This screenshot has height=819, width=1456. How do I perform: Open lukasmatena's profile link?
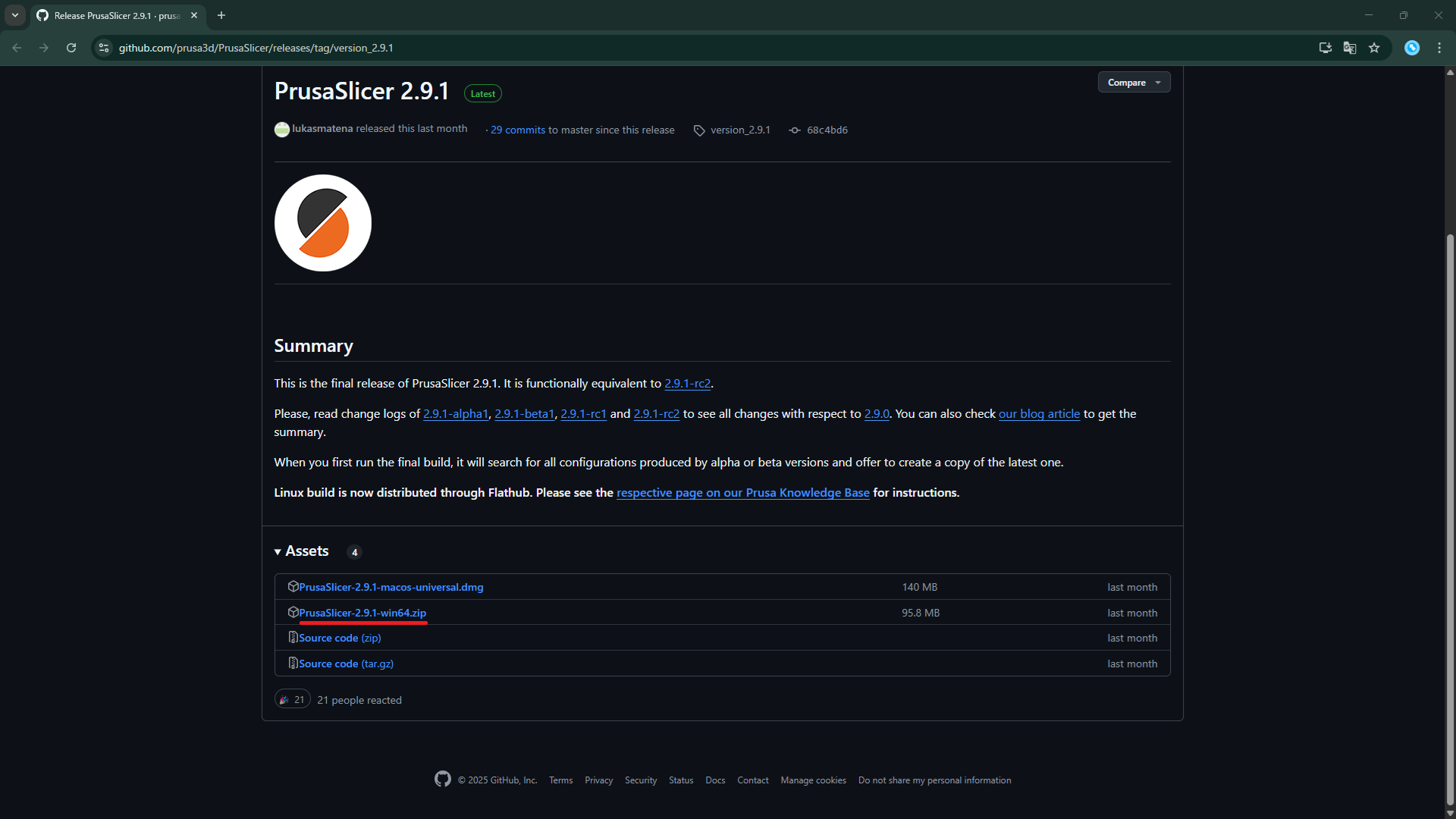[322, 129]
